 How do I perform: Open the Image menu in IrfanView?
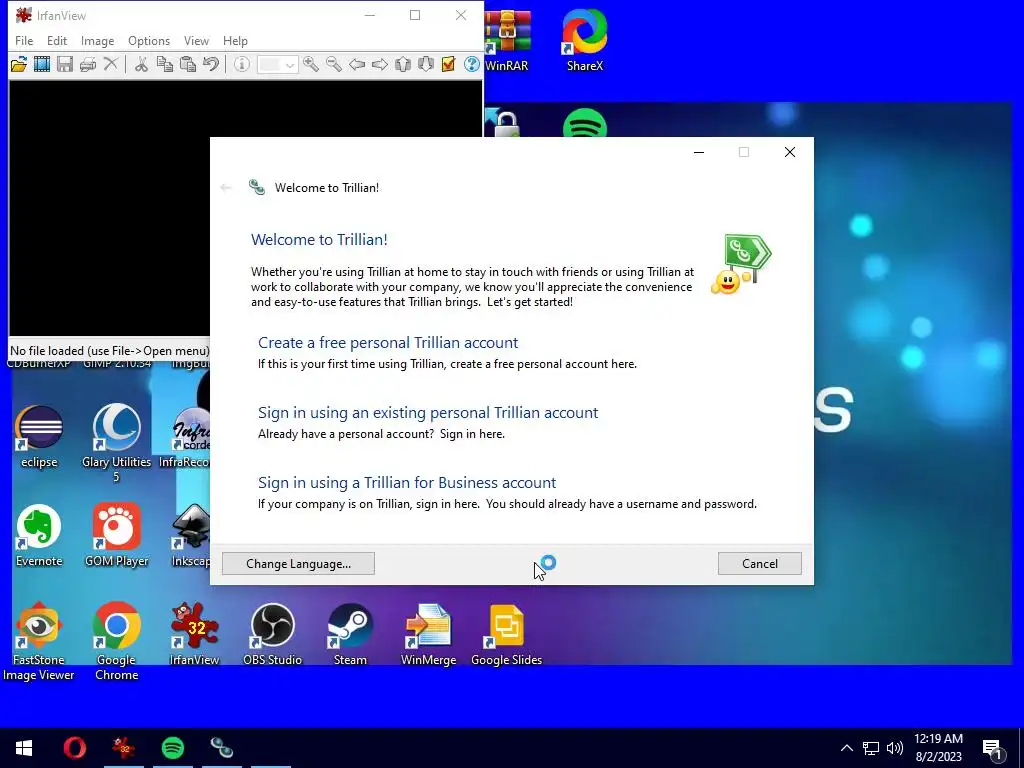coord(97,40)
